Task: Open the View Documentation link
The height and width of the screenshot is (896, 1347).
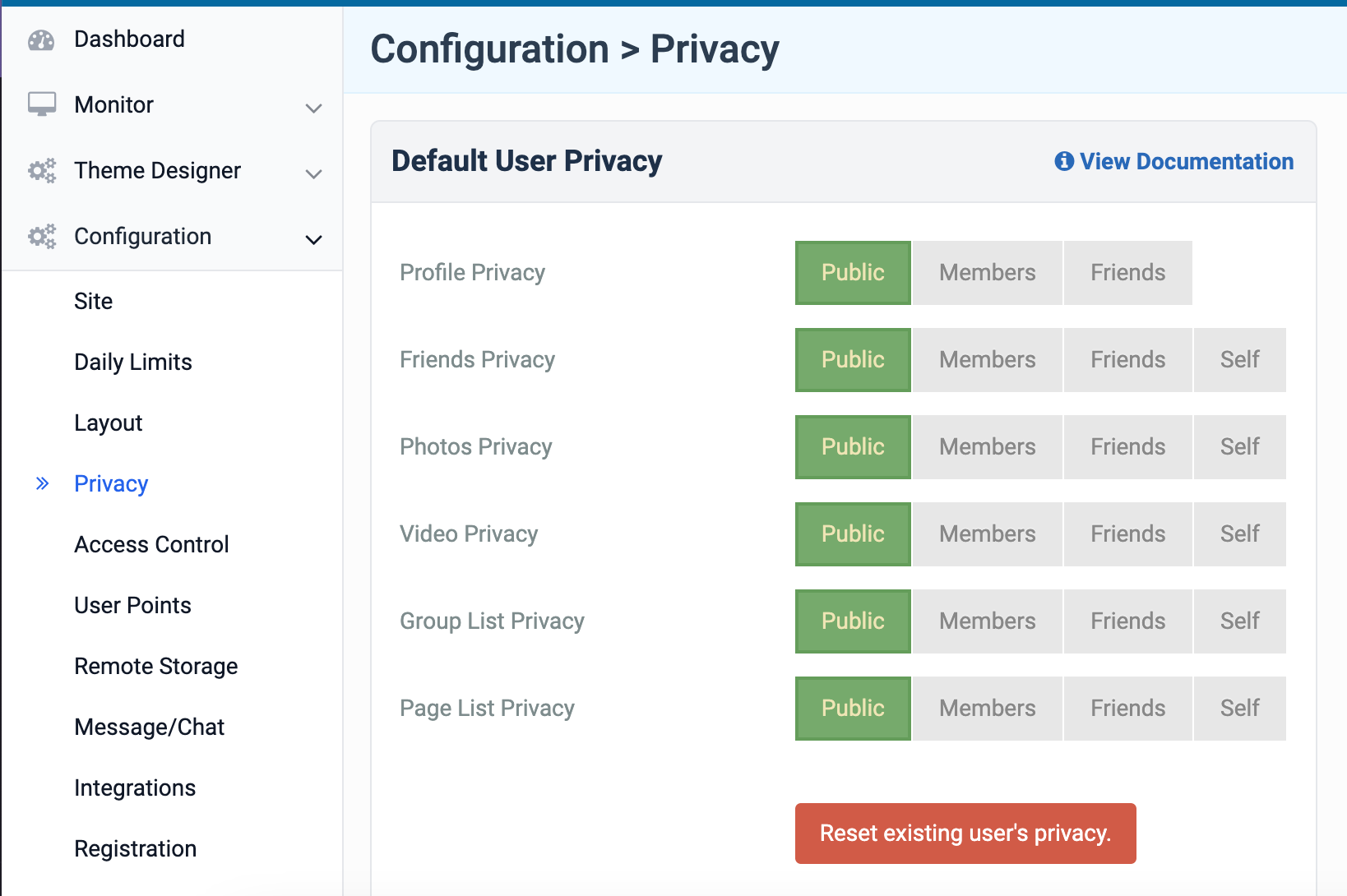Action: tap(1186, 161)
